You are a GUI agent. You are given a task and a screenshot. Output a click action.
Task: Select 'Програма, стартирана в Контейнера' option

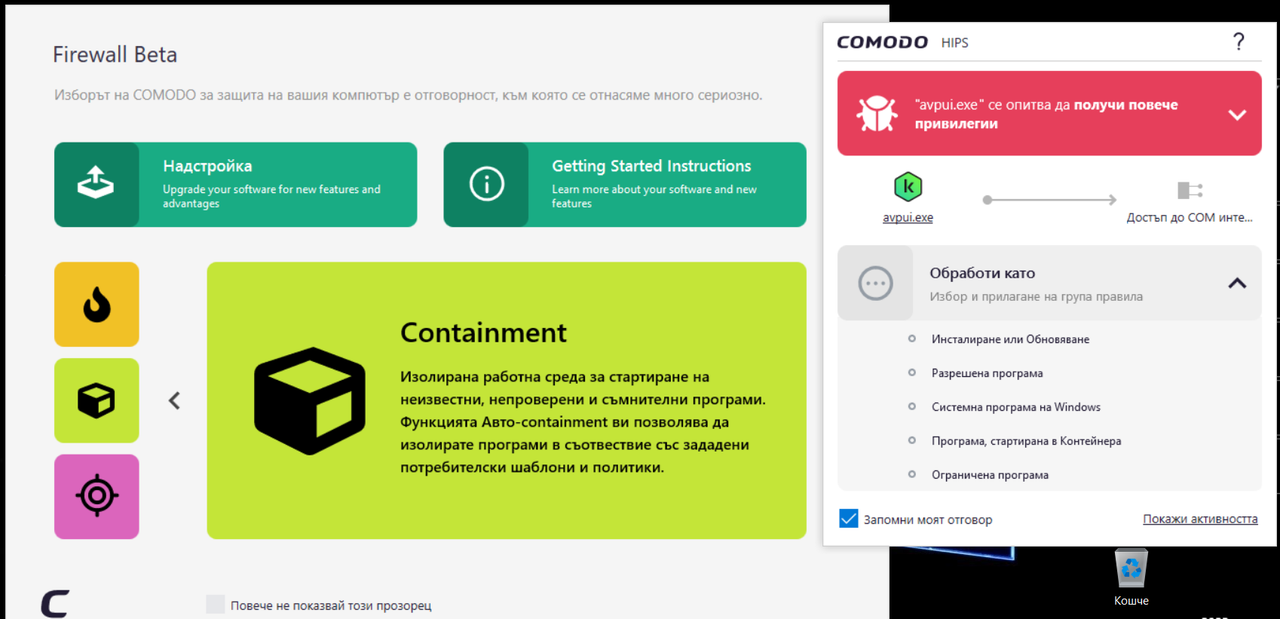point(1026,441)
